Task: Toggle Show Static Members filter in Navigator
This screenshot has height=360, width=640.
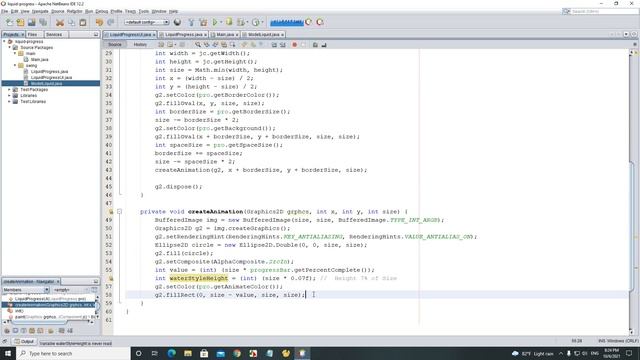Action: pos(23,331)
